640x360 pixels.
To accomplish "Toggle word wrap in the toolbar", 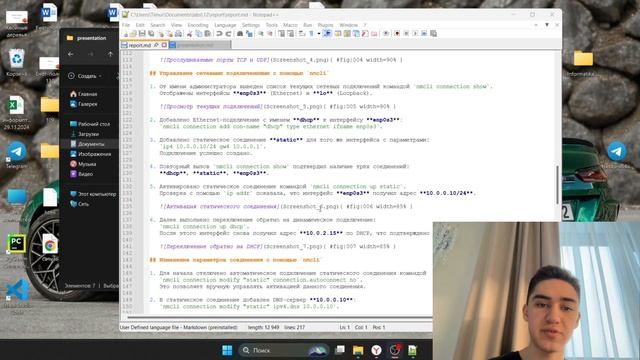I will click(301, 33).
